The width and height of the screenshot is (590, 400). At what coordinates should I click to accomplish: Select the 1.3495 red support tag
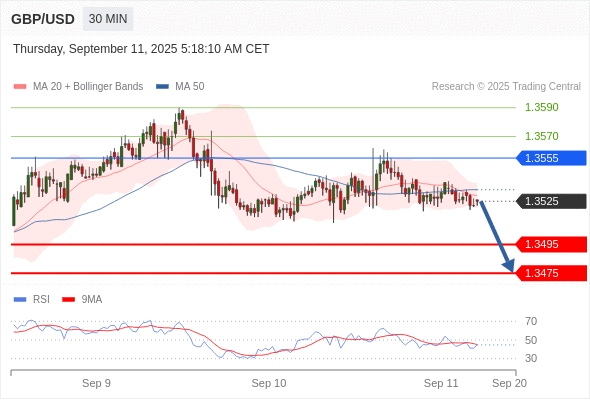[x=551, y=244]
